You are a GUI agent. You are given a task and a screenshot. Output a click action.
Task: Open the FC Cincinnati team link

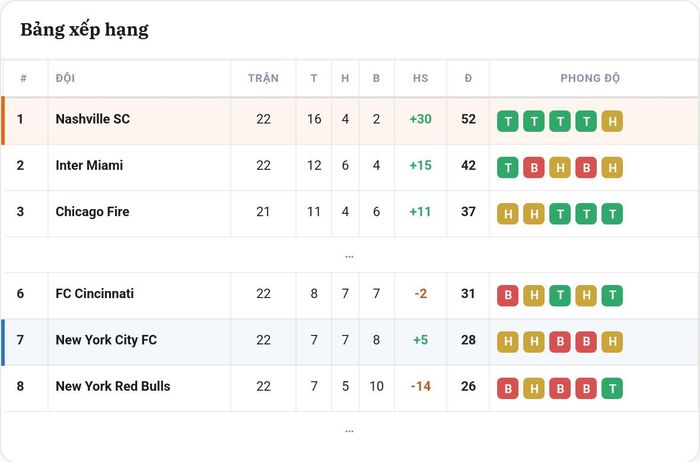(x=95, y=293)
